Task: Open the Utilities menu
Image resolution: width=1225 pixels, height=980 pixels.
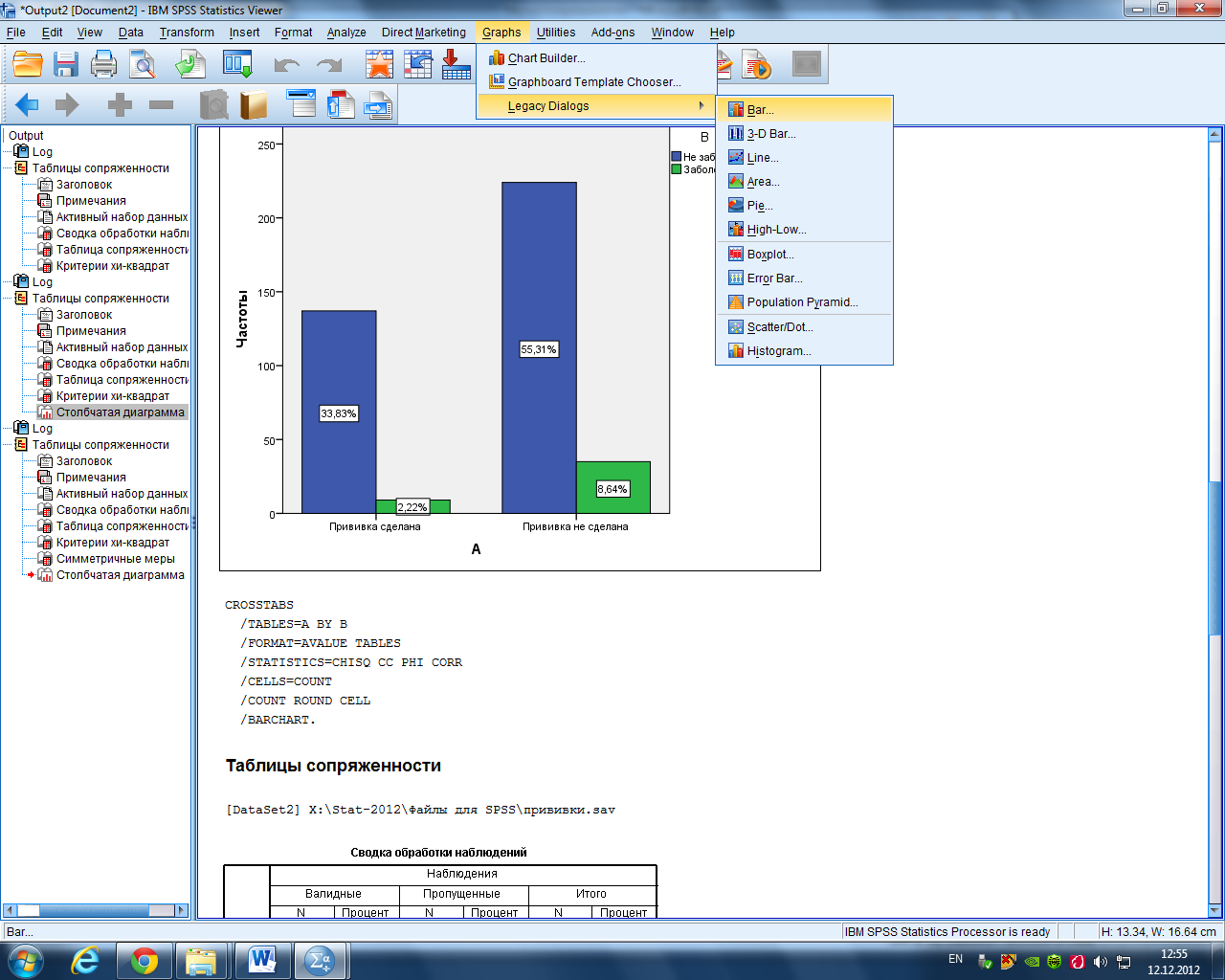Action: click(x=556, y=33)
